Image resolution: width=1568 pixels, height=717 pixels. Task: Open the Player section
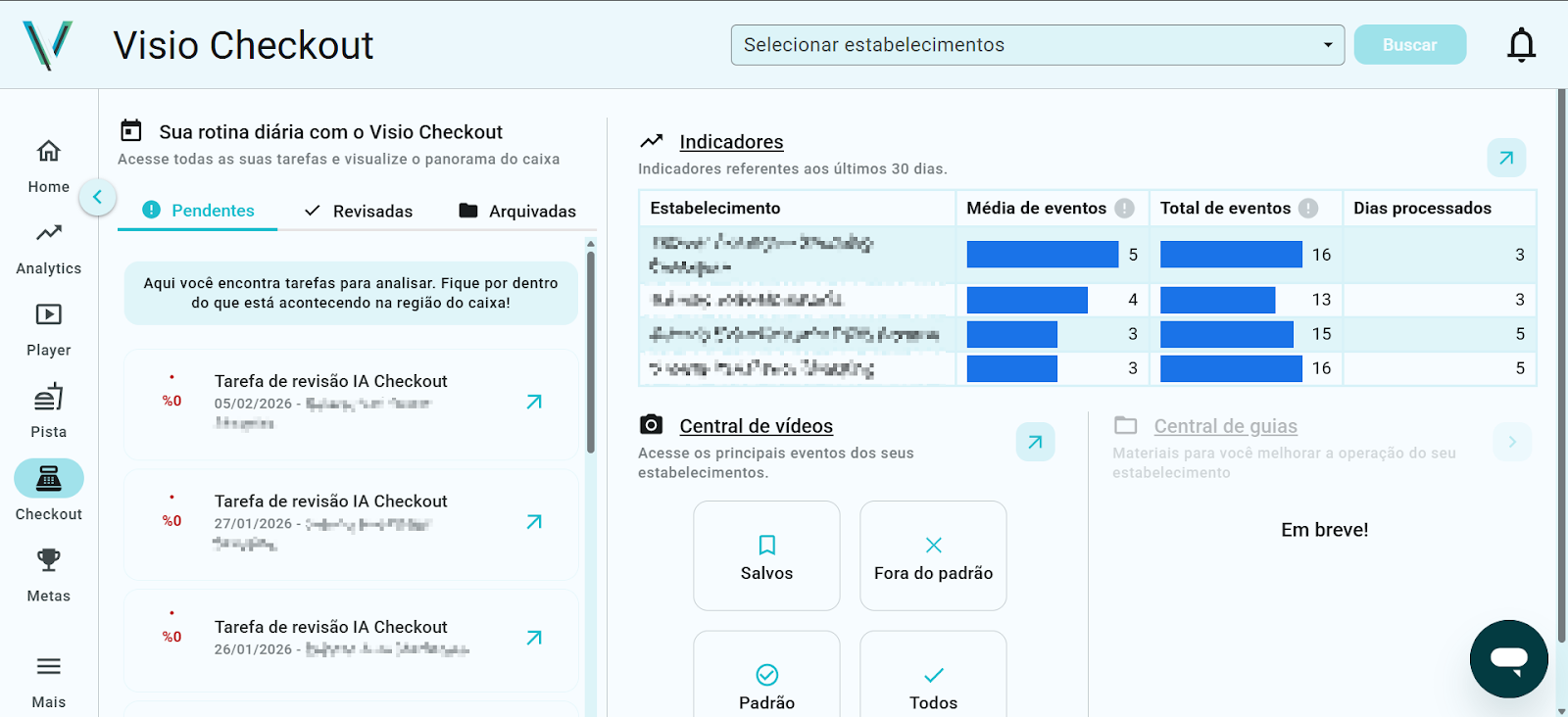point(48,328)
